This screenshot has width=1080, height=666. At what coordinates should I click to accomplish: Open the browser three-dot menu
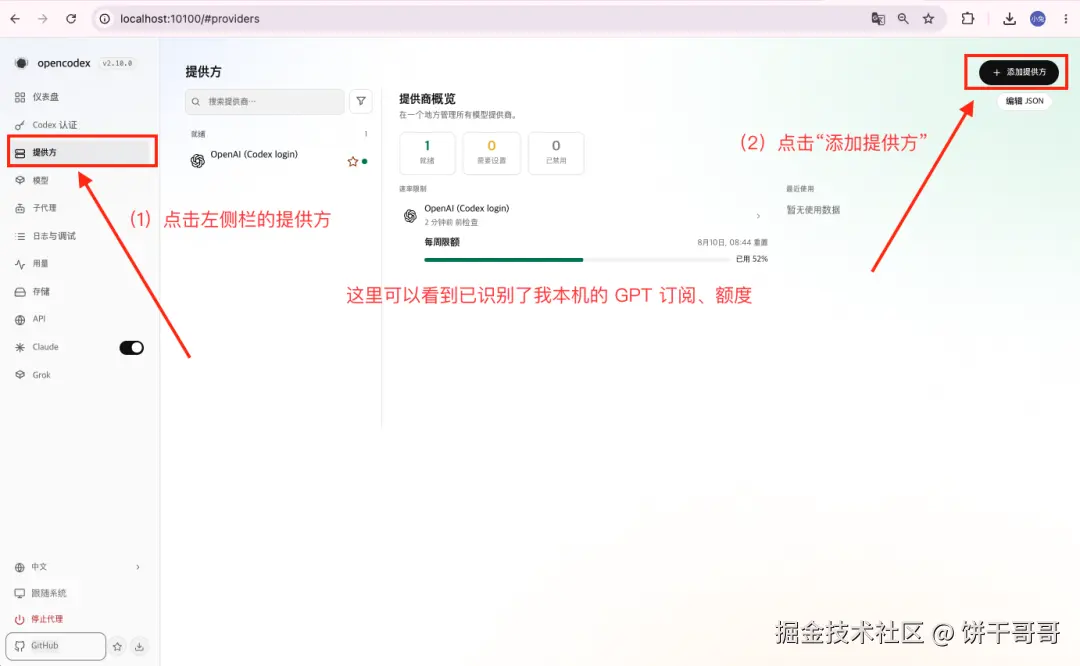click(x=1066, y=19)
